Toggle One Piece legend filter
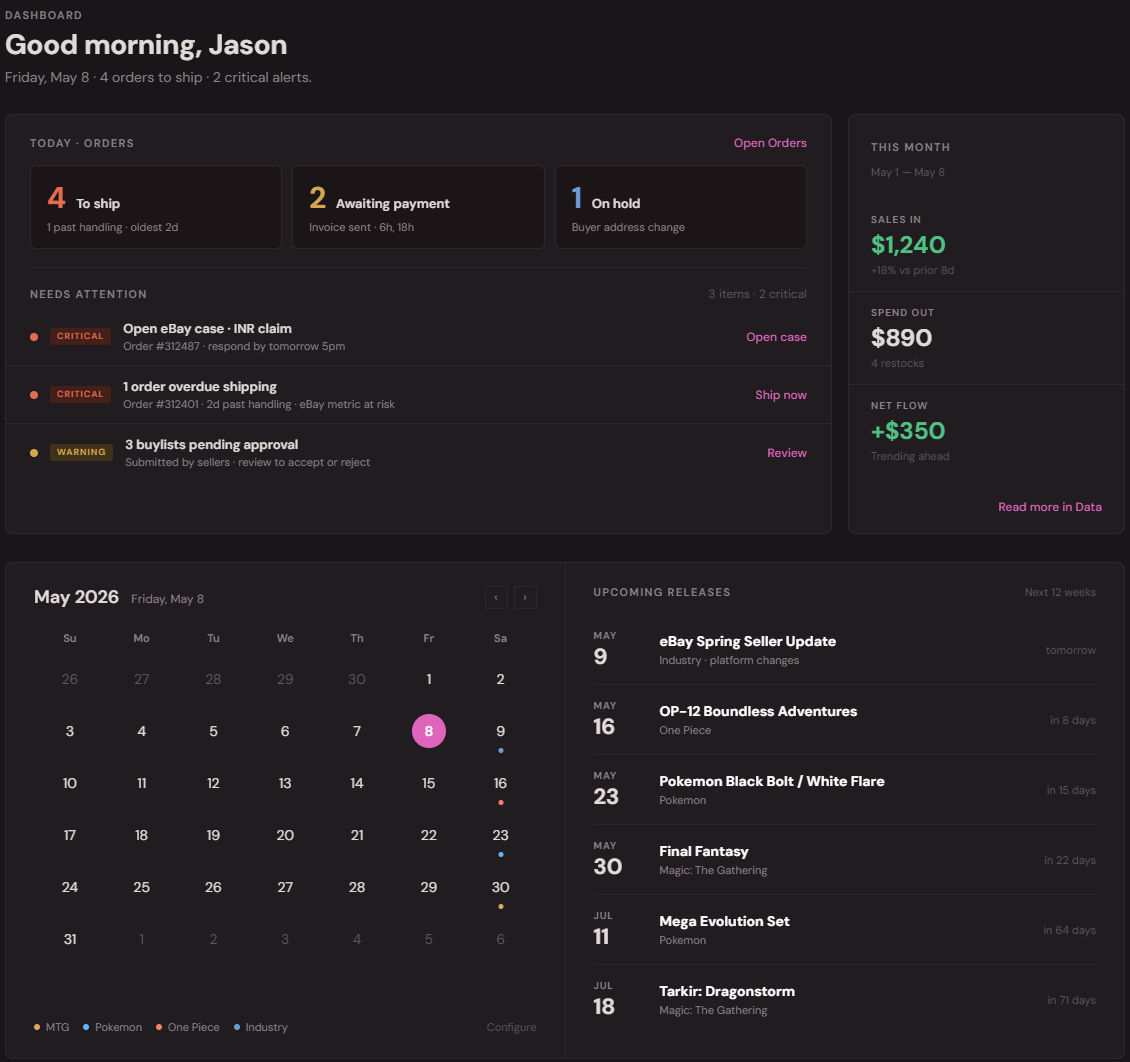 pyautogui.click(x=187, y=1027)
